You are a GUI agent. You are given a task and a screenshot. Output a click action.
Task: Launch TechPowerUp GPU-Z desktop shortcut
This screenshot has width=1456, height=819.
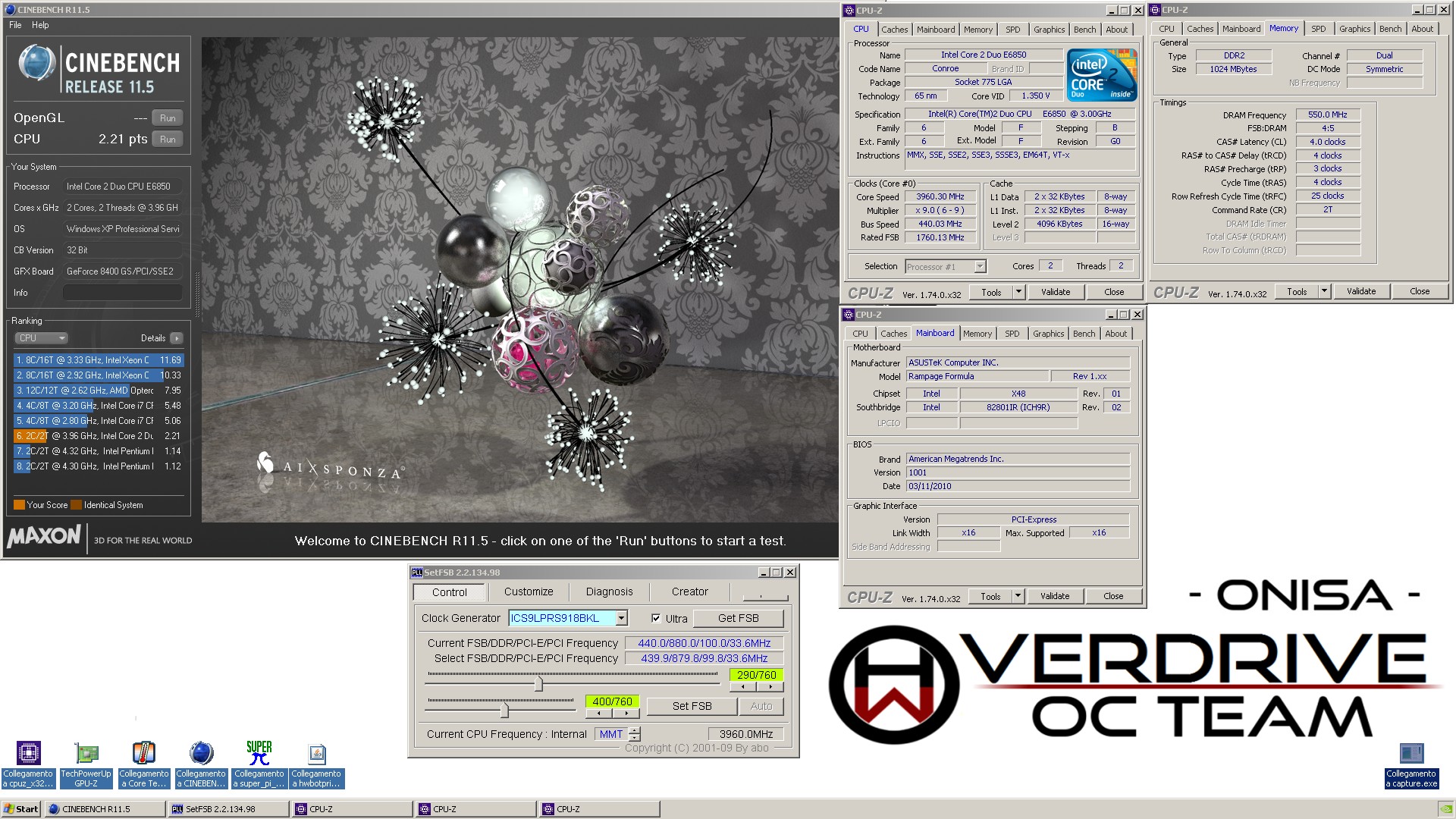click(x=86, y=764)
